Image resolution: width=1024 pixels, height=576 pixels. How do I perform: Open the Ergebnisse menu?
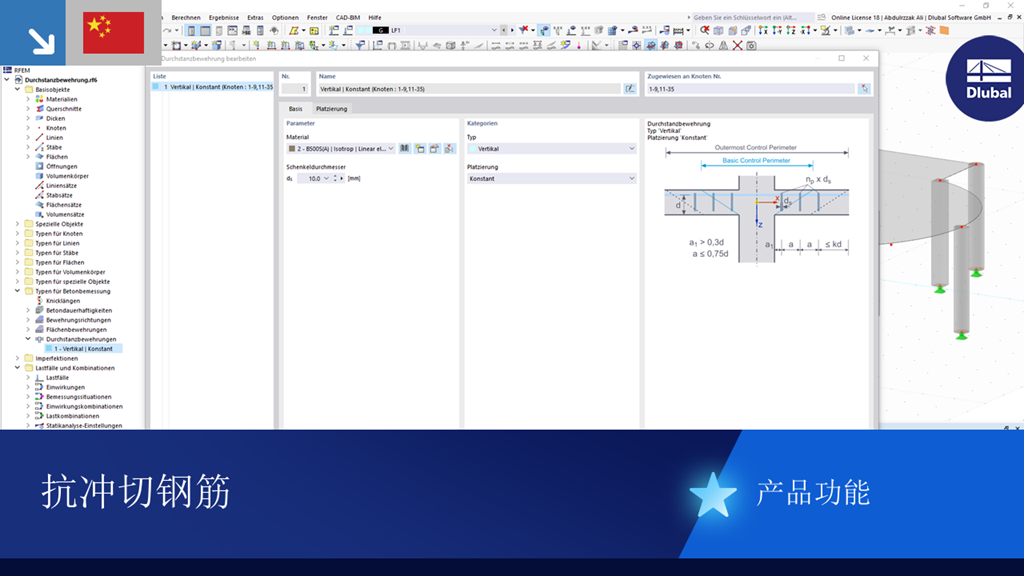coord(223,18)
